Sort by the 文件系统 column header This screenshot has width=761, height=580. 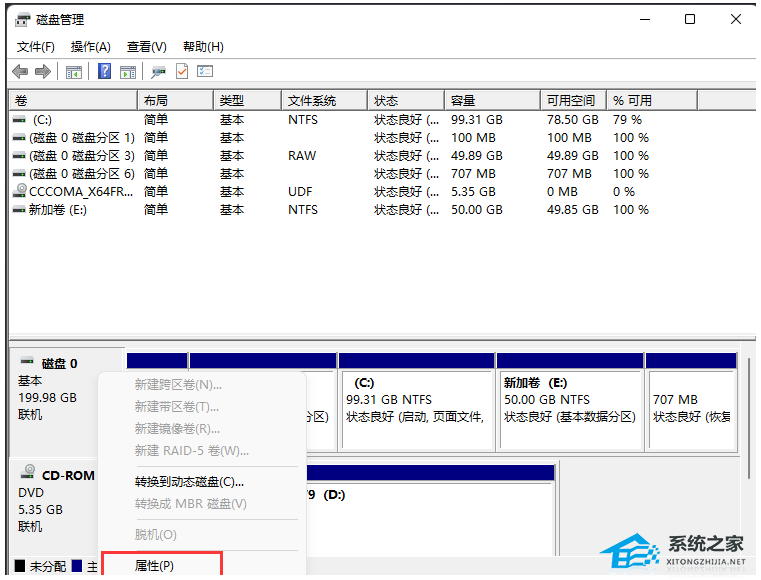tap(324, 100)
